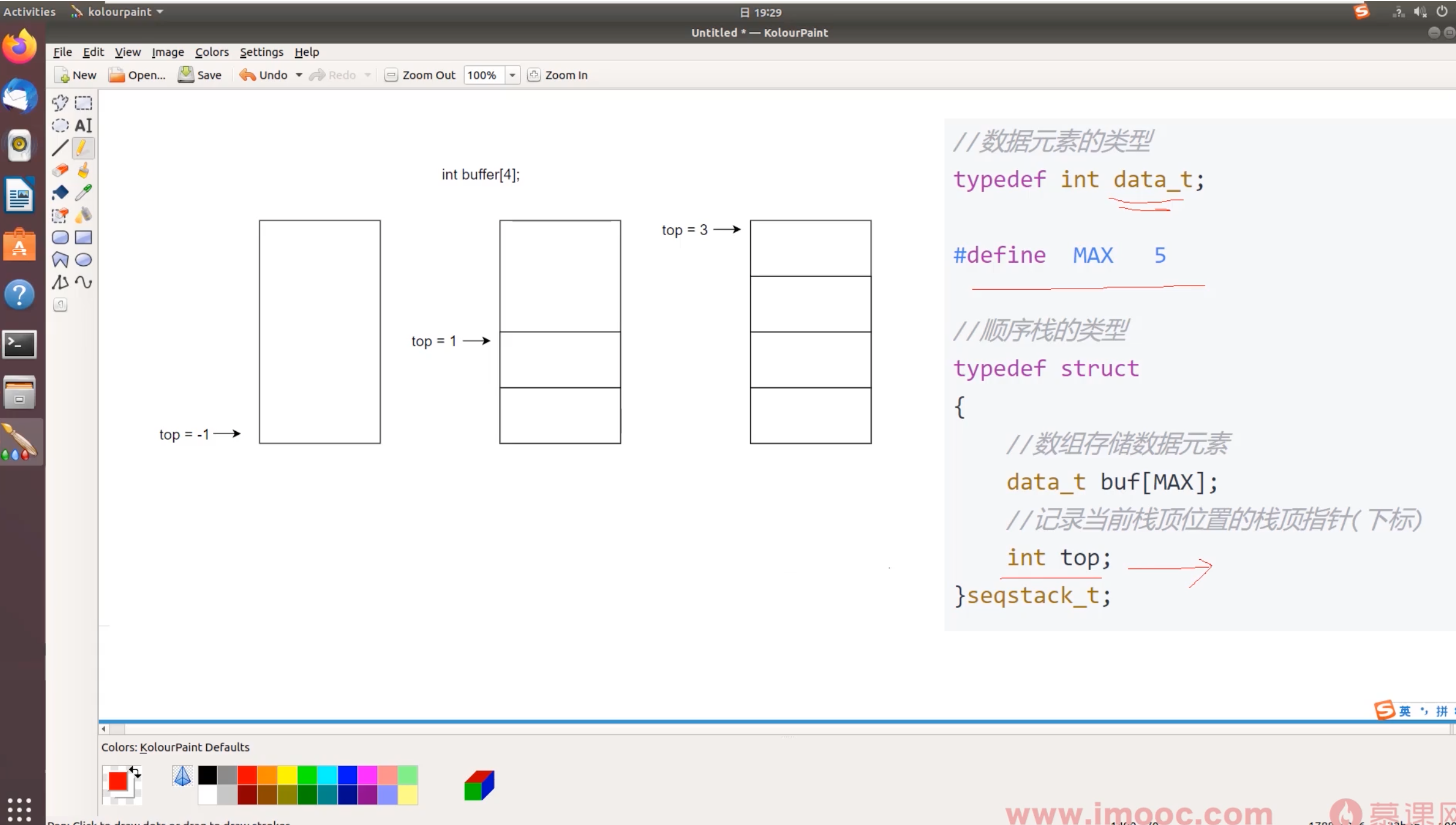The width and height of the screenshot is (1456, 825).
Task: Swap foreground and background colors
Action: click(x=135, y=771)
